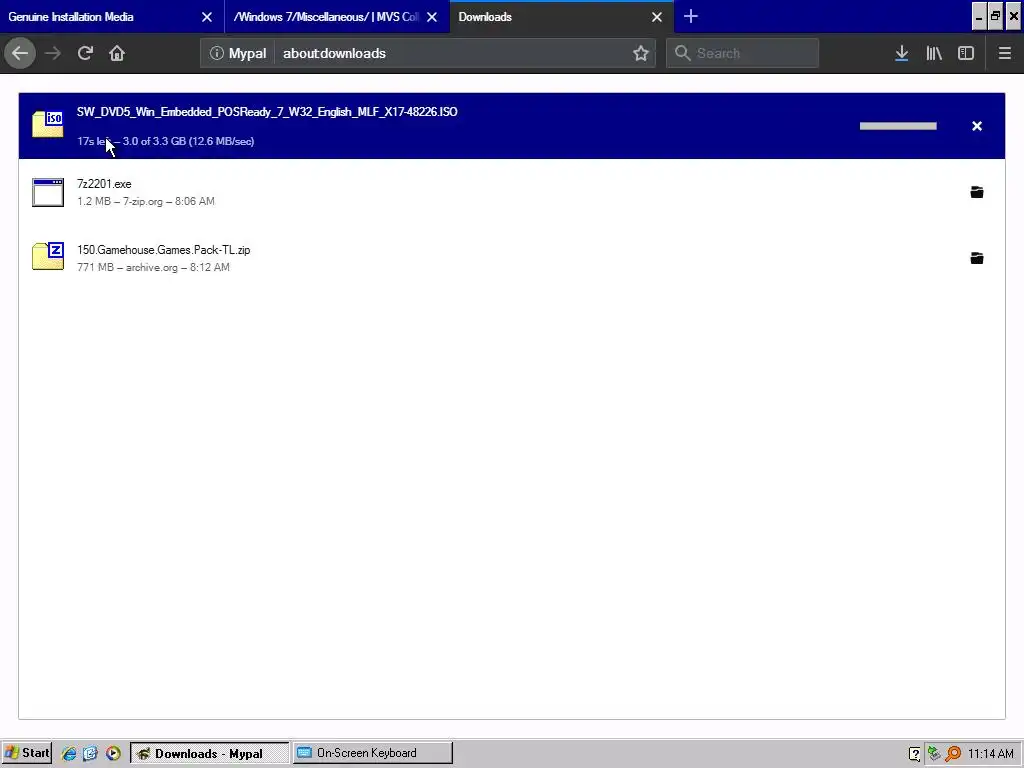The height and width of the screenshot is (768, 1024).
Task: Open the Library icon in toolbar
Action: (934, 53)
